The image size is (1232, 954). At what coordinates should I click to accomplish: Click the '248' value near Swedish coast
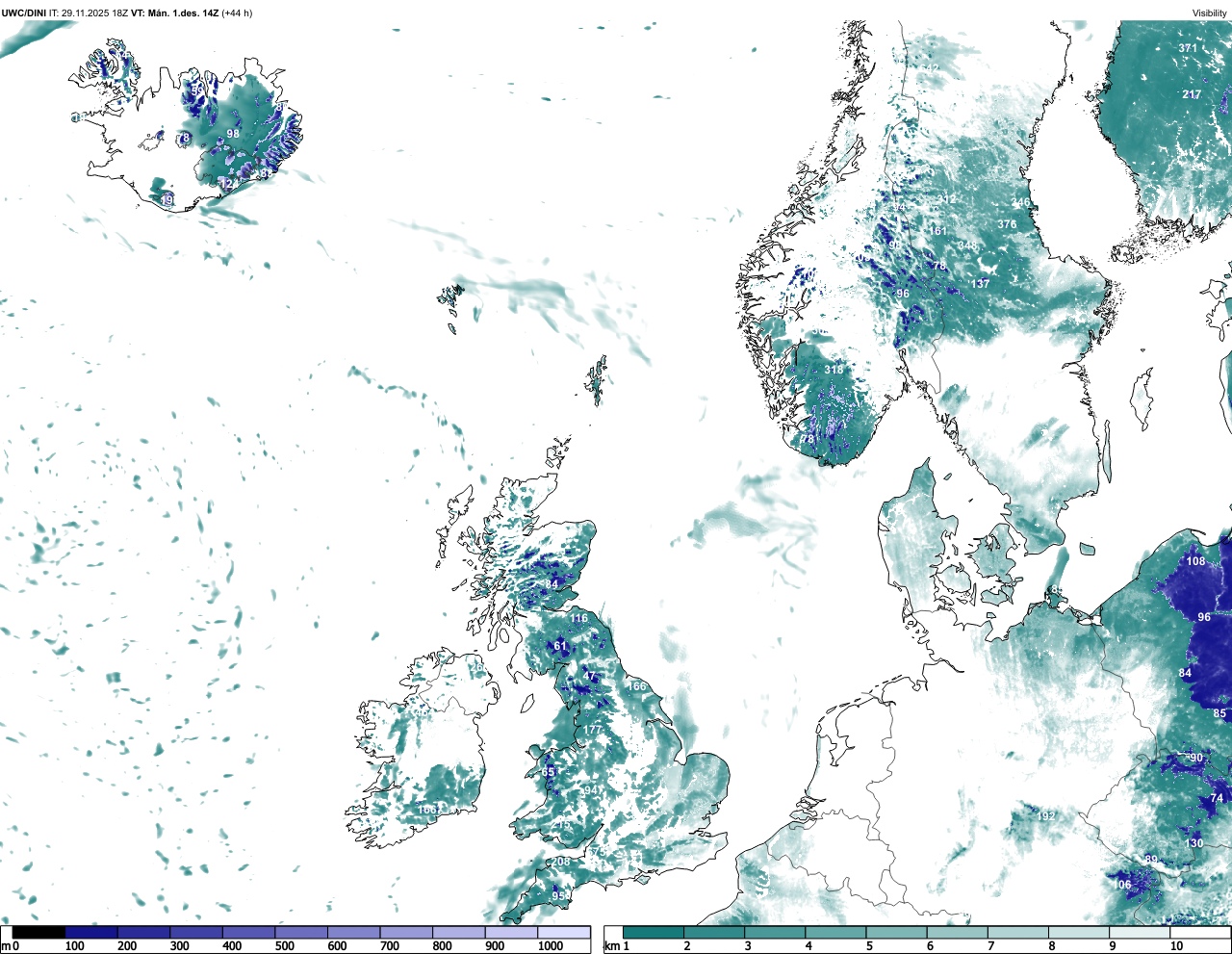1021,203
